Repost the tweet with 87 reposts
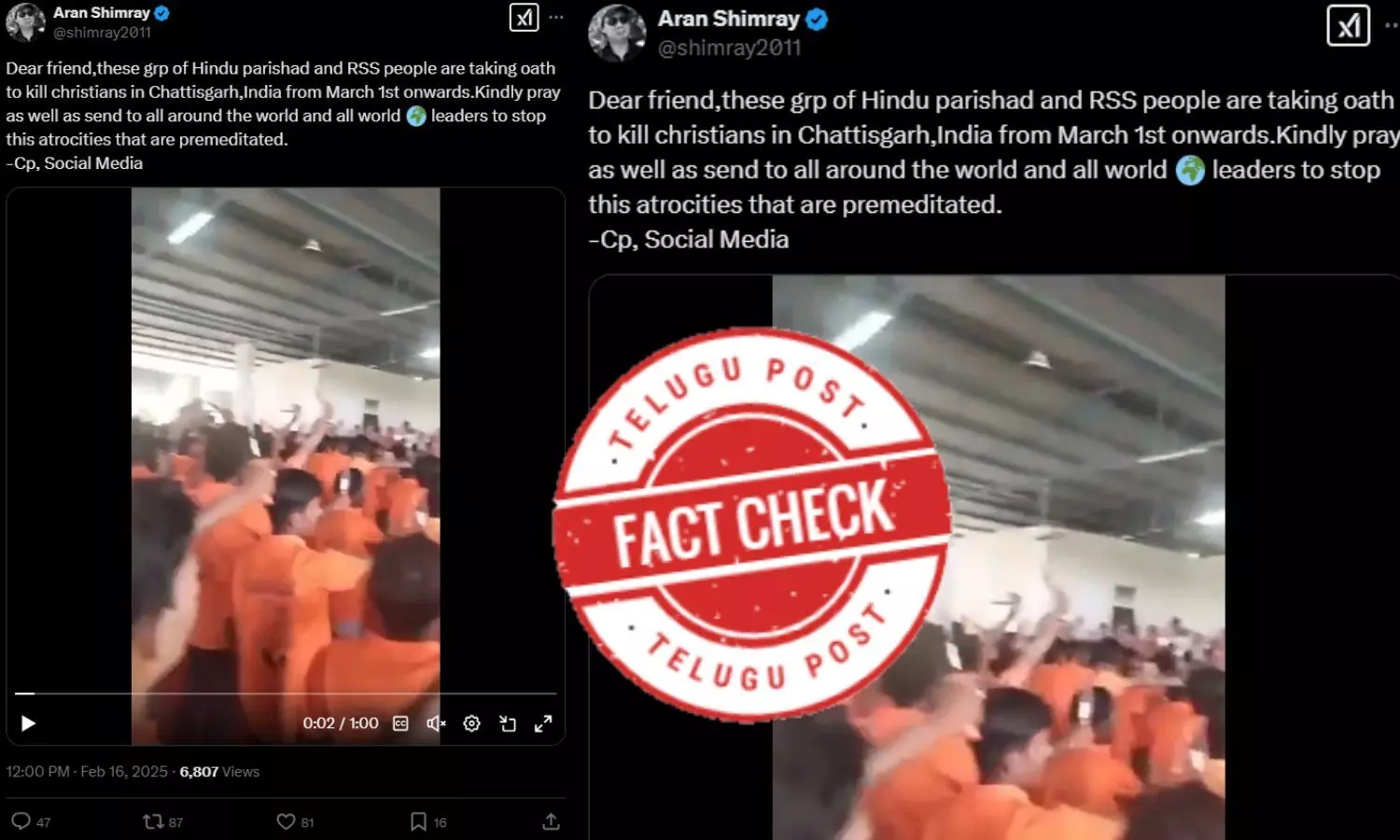This screenshot has width=1400, height=840. (x=162, y=821)
